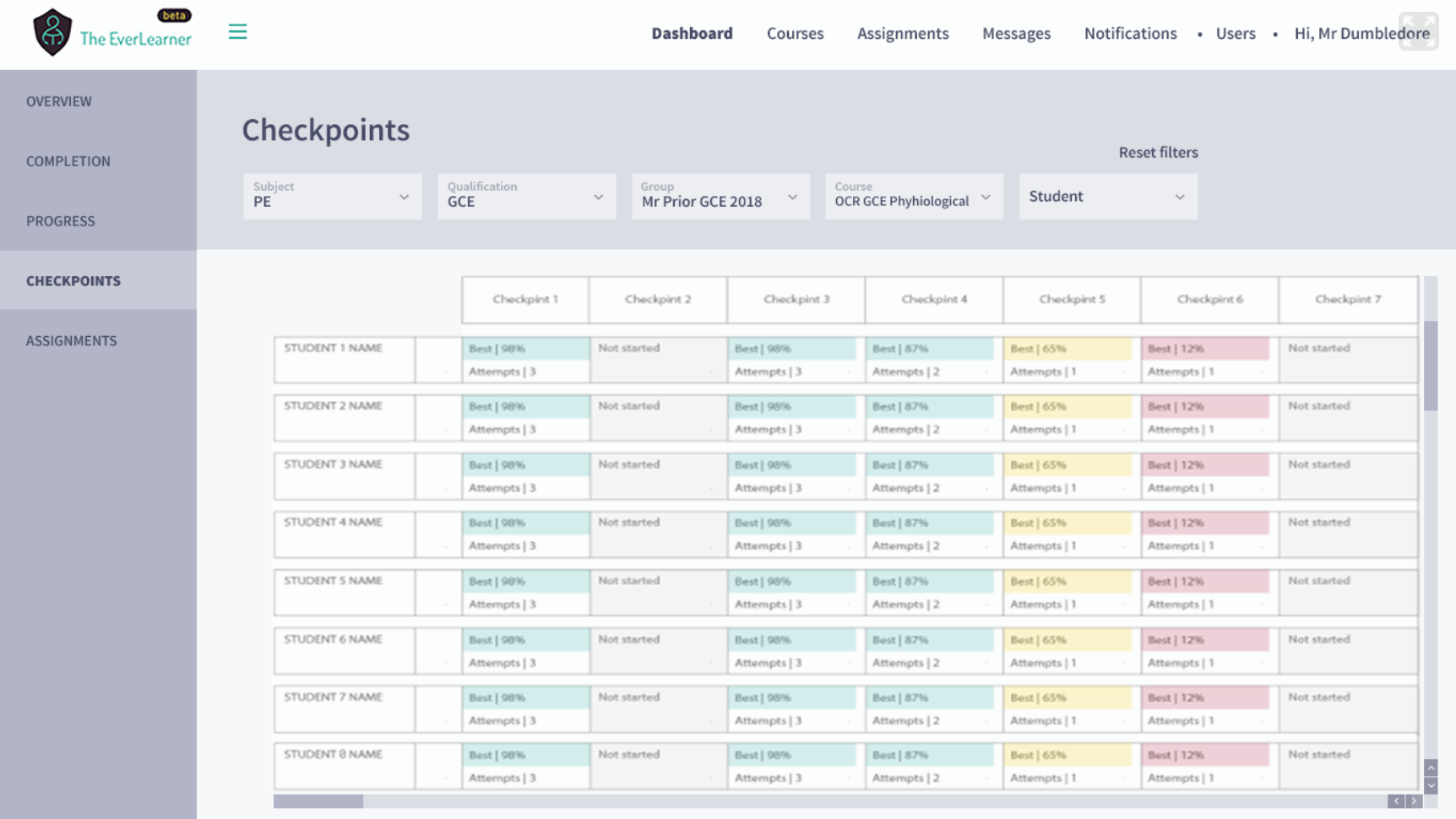Click STUDENT 2 NAME row label

[x=333, y=406]
